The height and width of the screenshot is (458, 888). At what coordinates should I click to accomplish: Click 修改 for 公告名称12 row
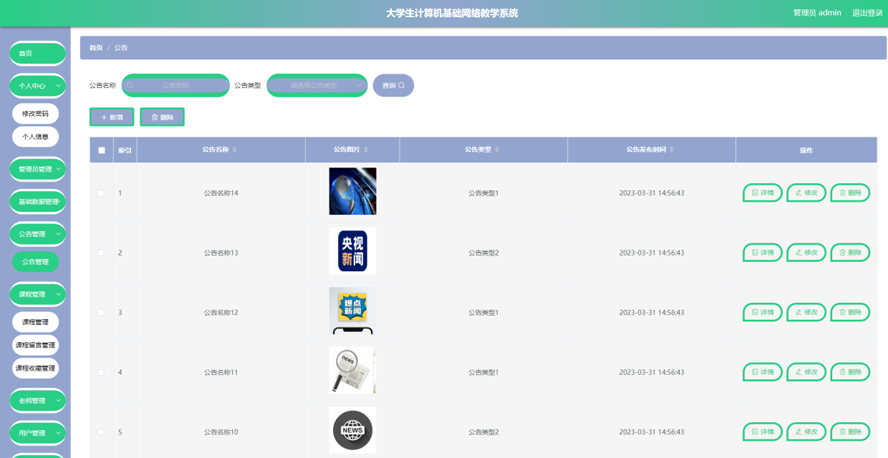(806, 313)
